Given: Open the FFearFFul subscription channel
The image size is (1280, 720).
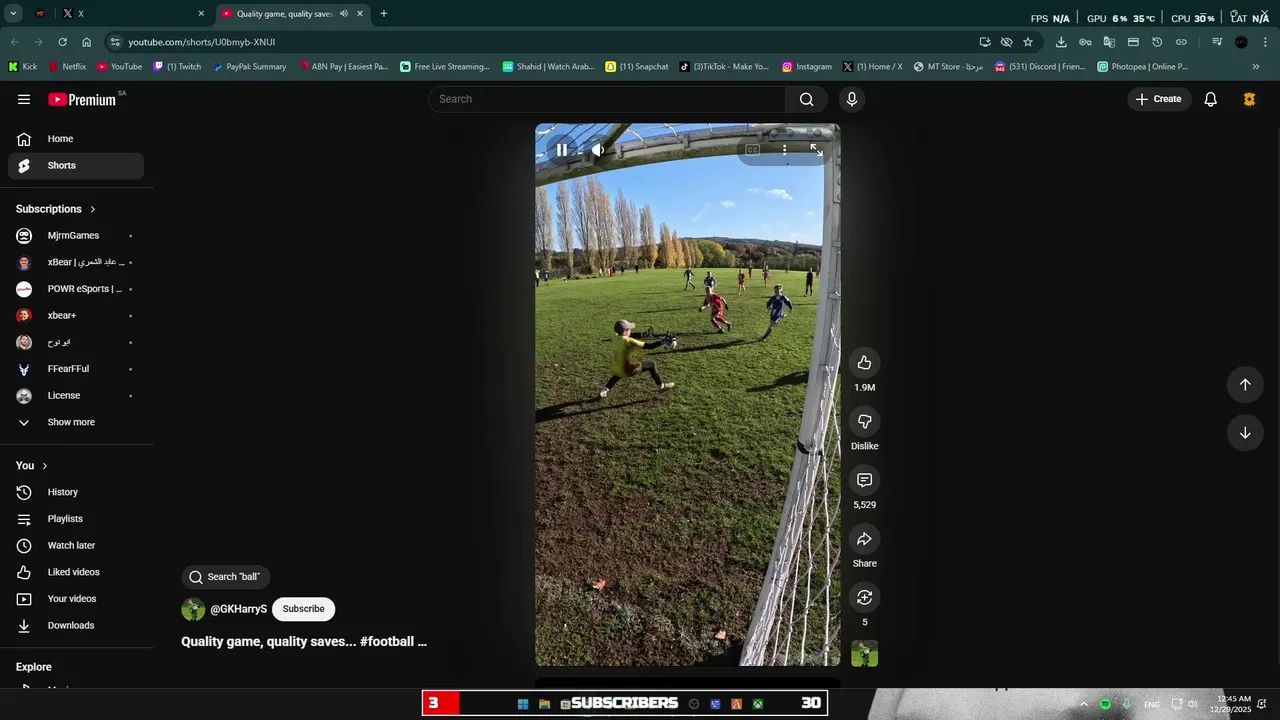Looking at the screenshot, I should (x=76, y=369).
